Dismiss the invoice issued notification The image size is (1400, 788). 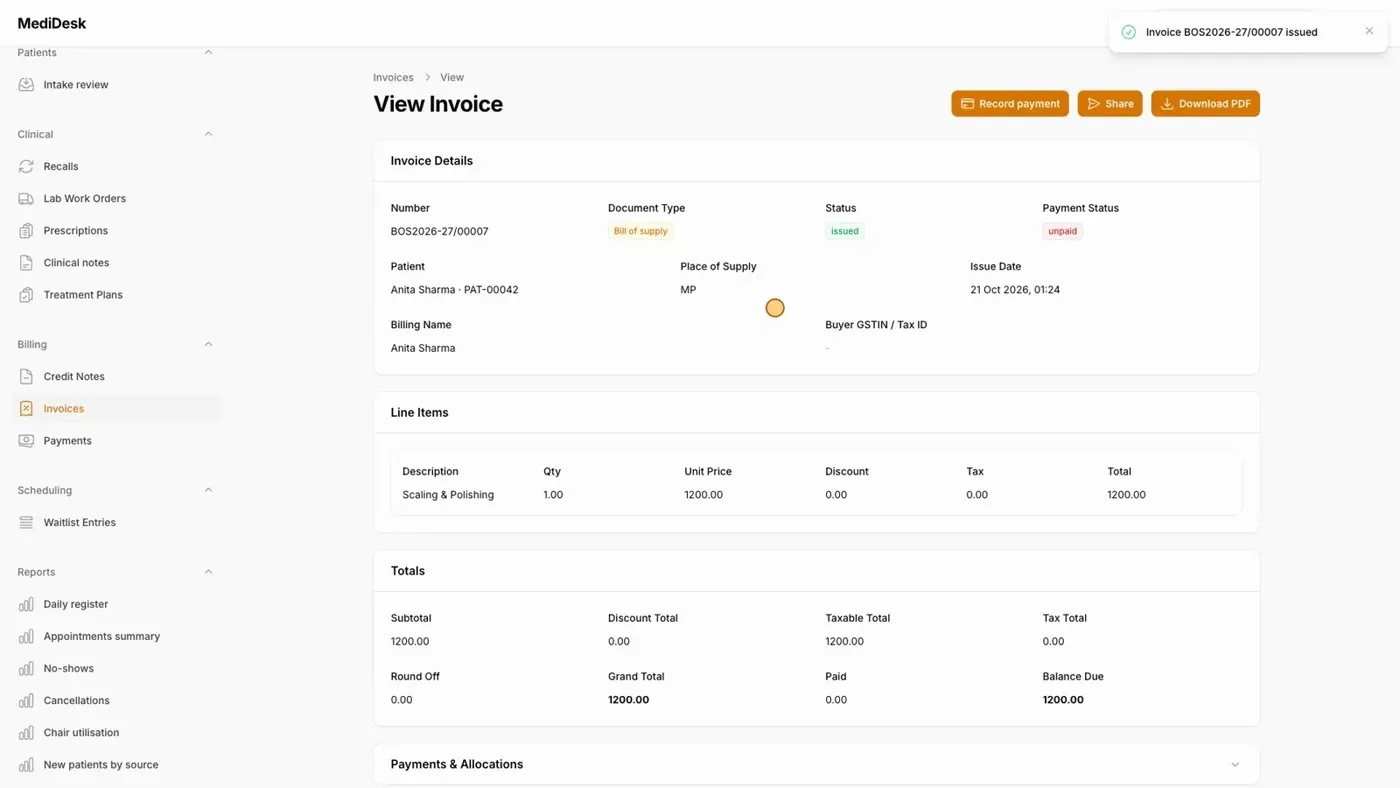pos(1369,31)
